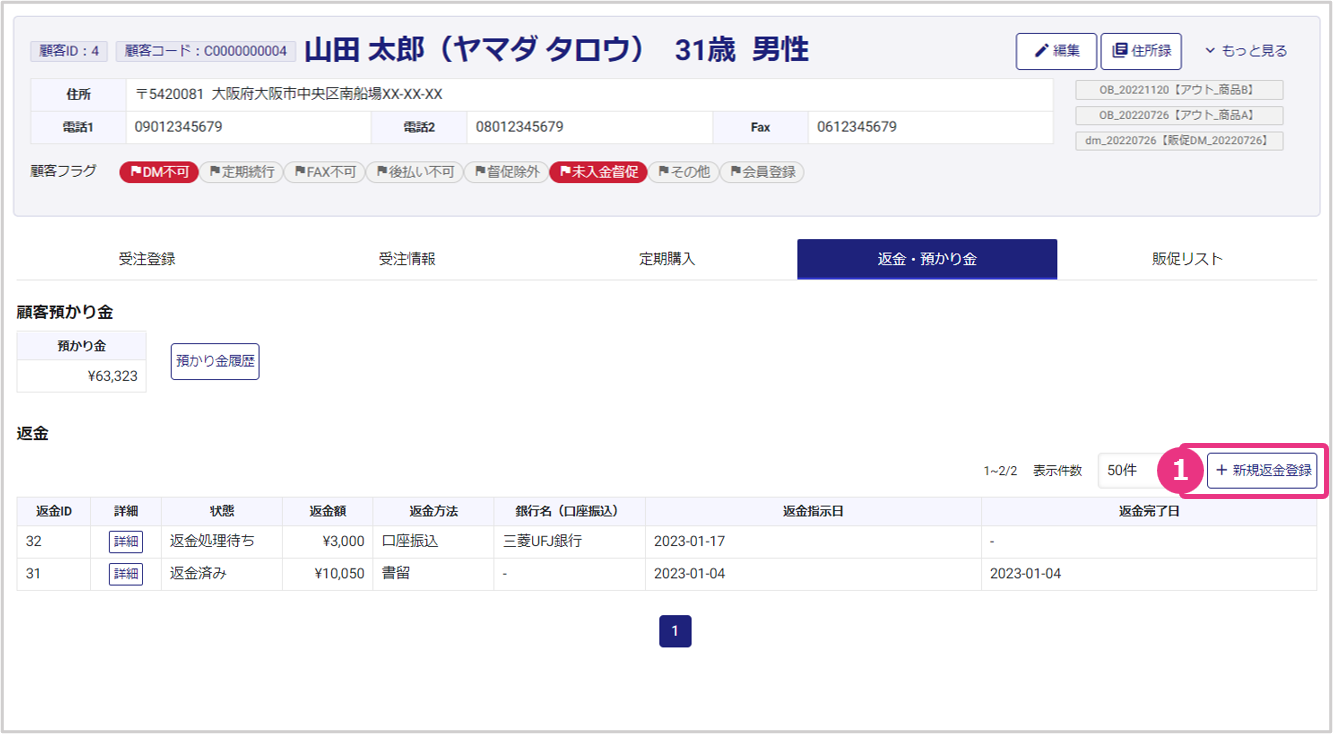Toggle the 会員登録 flag

pyautogui.click(x=762, y=172)
